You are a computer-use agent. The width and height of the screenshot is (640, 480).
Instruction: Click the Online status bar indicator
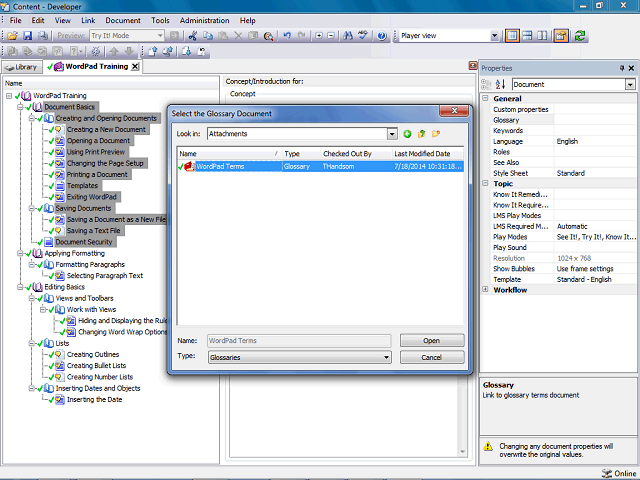620,473
